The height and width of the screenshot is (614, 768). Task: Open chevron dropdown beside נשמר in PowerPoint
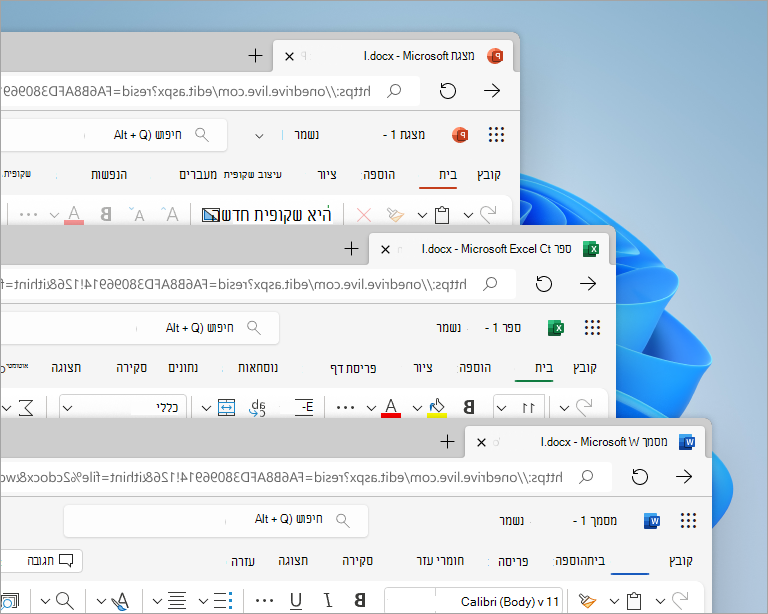259,136
